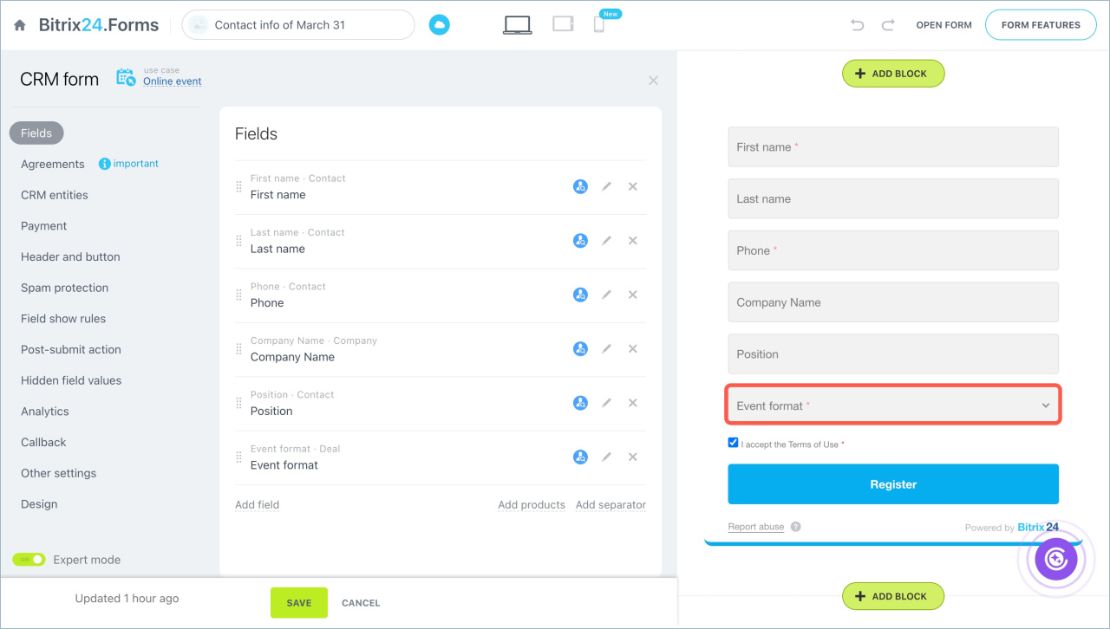Edit the Phone field with pencil
Screen dimensions: 1110x629
pyautogui.click(x=607, y=294)
